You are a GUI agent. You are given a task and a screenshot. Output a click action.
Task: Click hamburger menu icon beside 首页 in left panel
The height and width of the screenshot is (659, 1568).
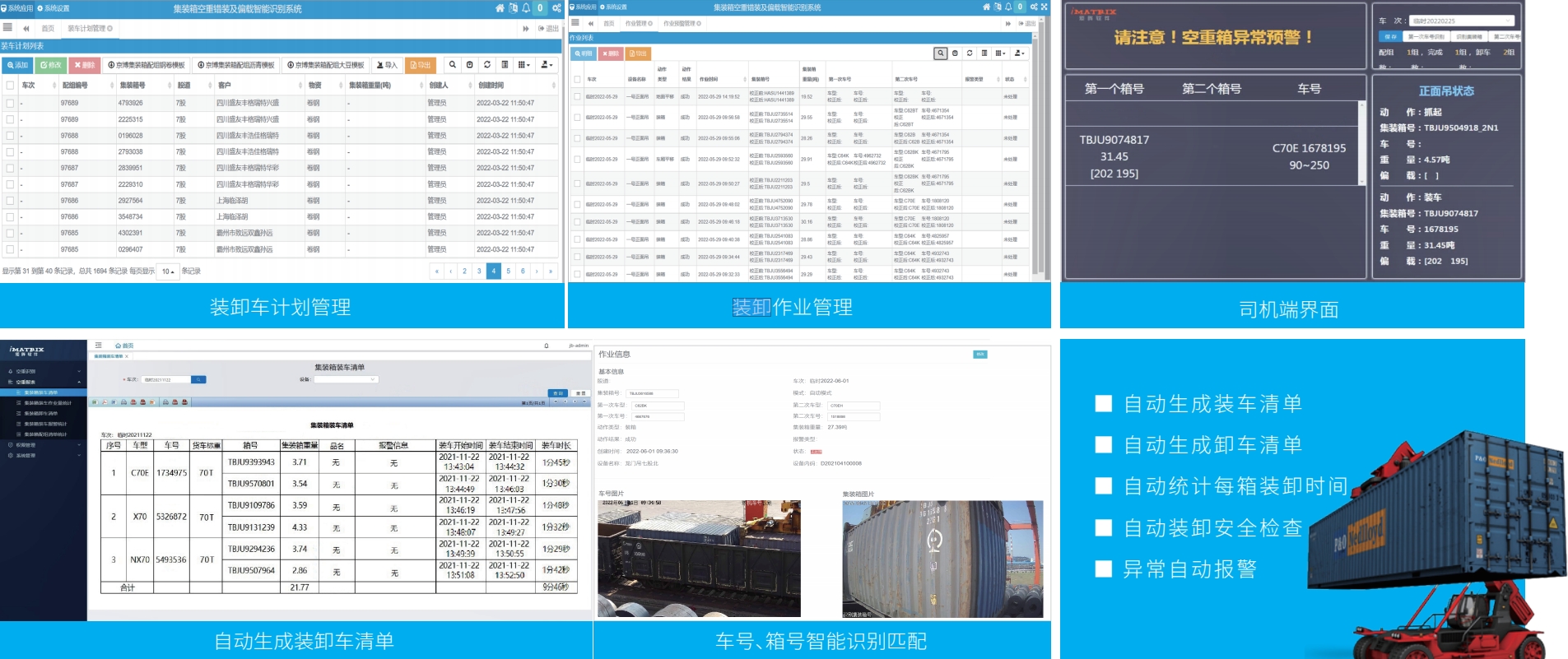click(8, 28)
